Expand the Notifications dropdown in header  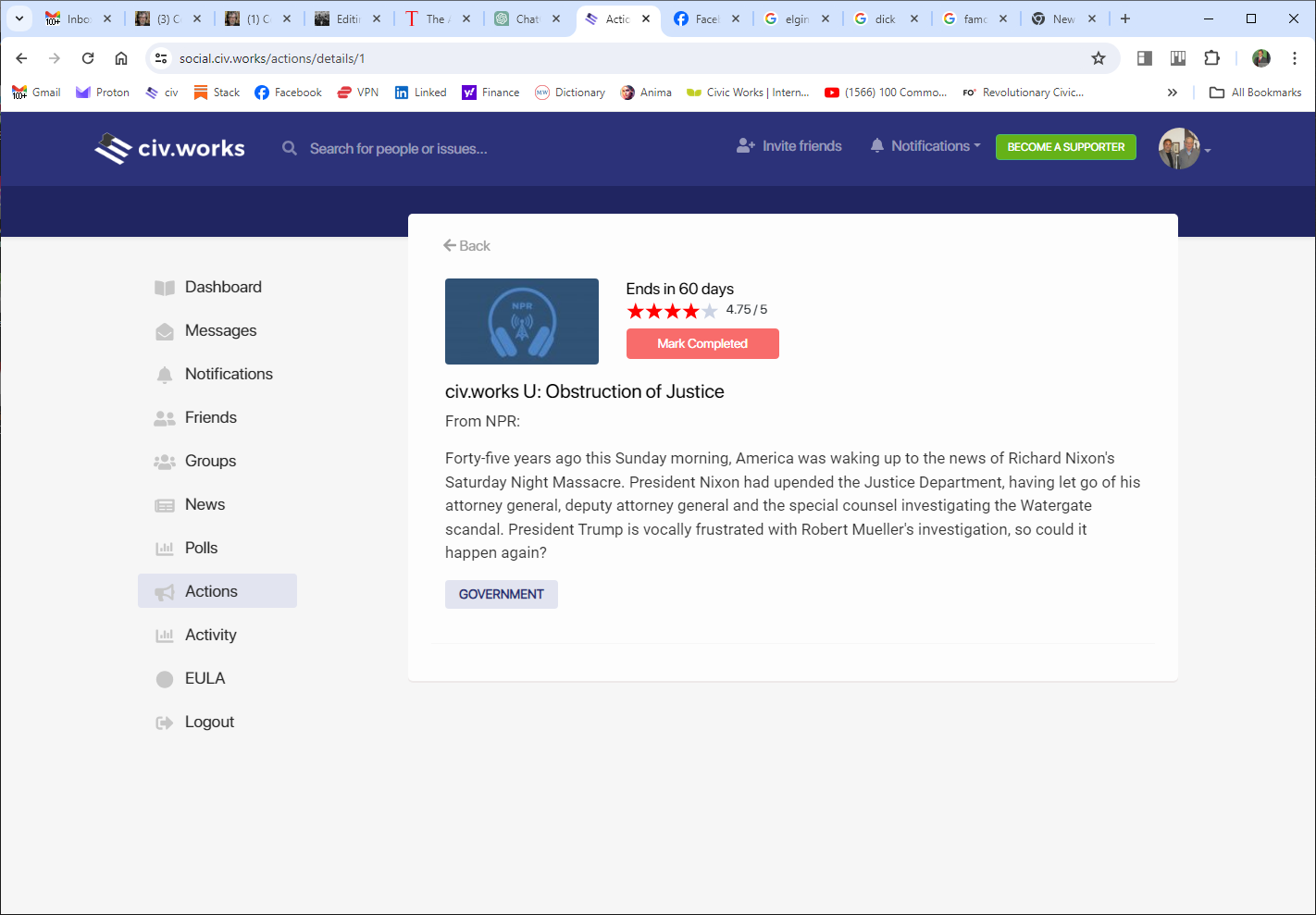[x=926, y=146]
